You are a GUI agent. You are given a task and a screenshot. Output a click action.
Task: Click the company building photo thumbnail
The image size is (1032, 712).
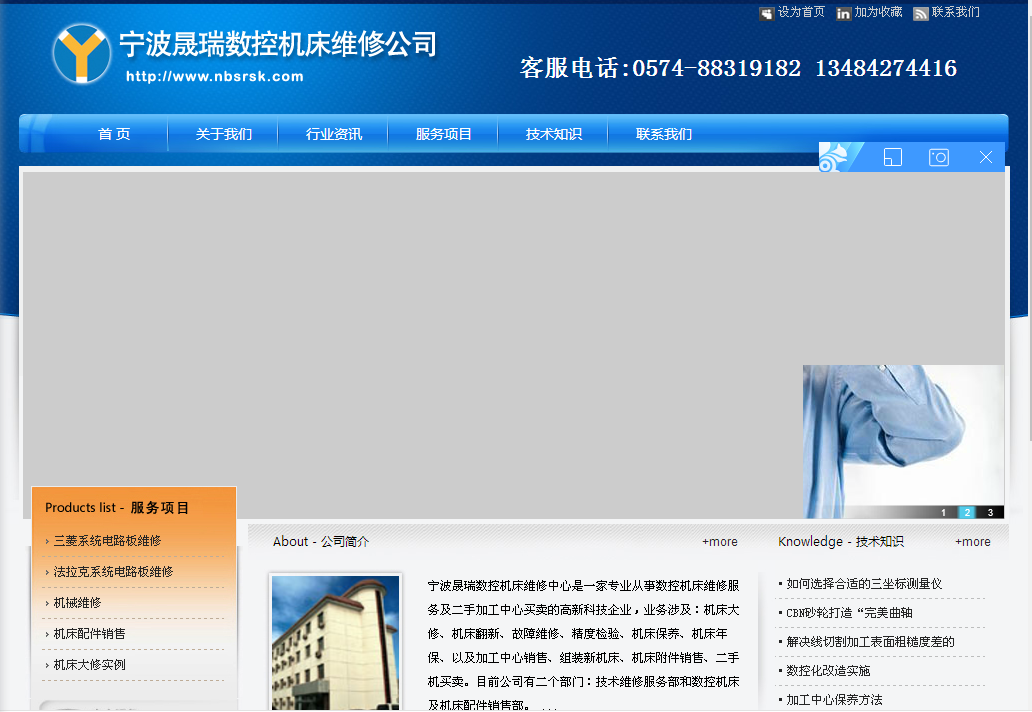(x=335, y=643)
